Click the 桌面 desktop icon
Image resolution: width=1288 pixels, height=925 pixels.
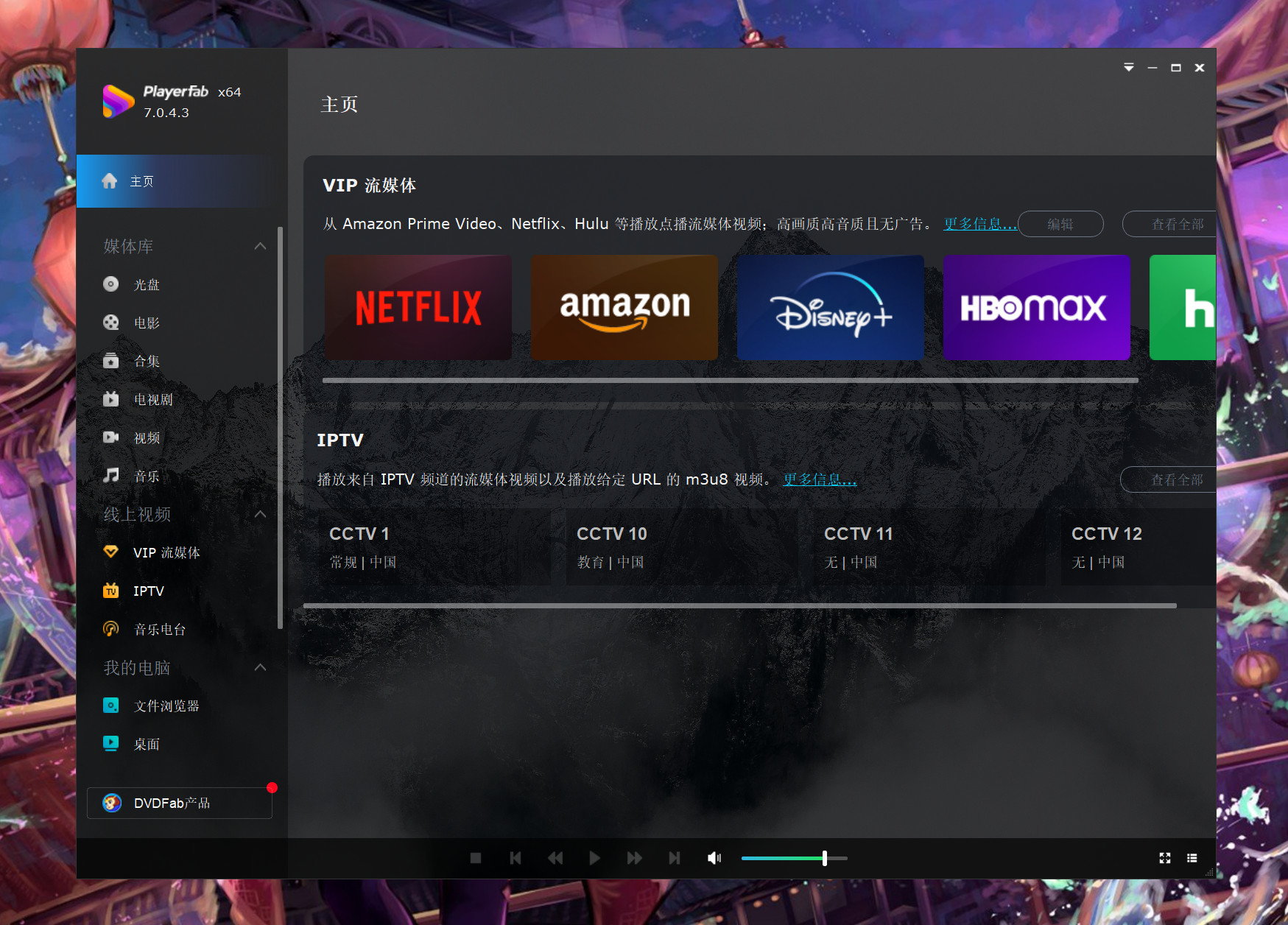pyautogui.click(x=111, y=744)
